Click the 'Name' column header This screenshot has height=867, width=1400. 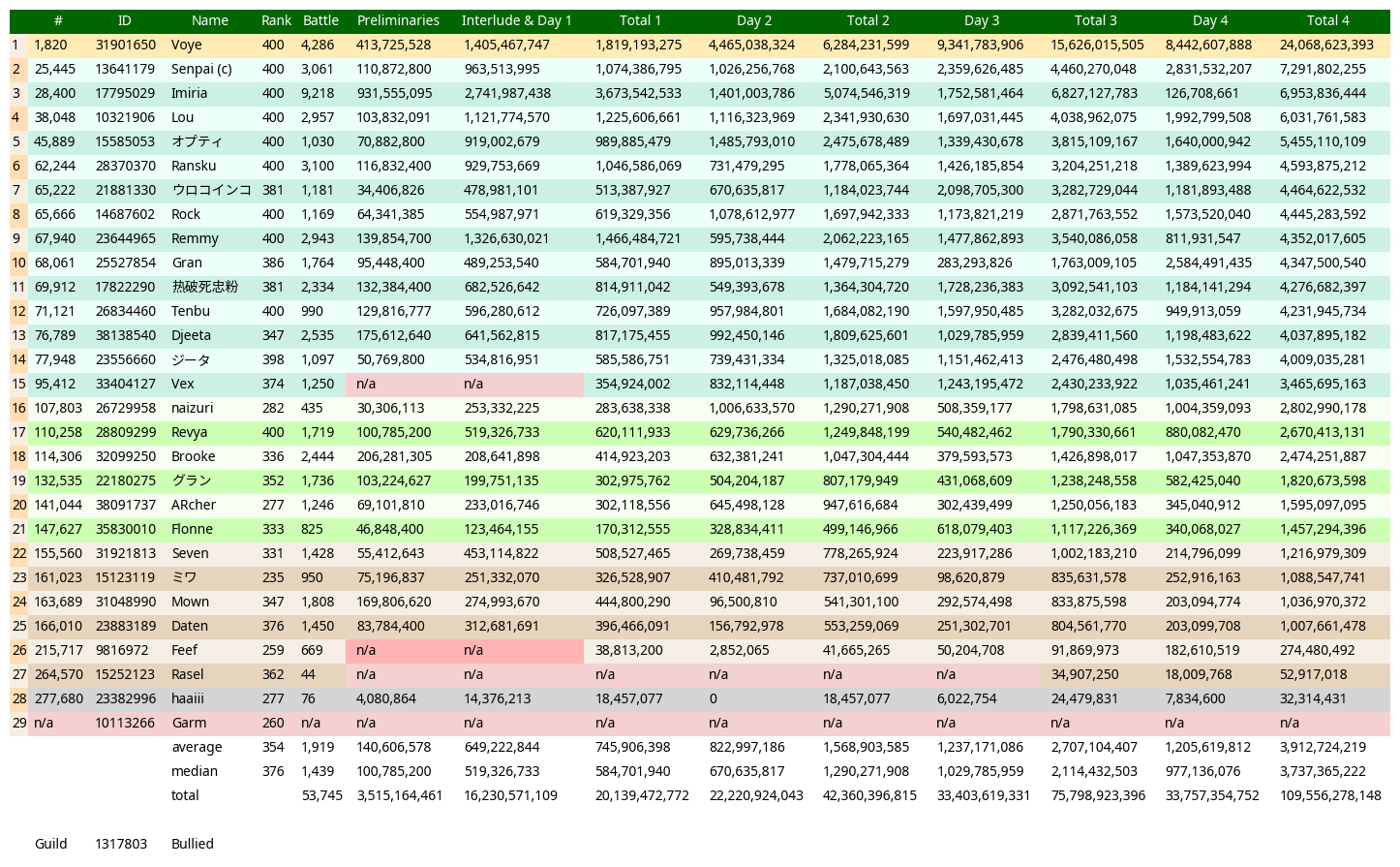coord(209,20)
